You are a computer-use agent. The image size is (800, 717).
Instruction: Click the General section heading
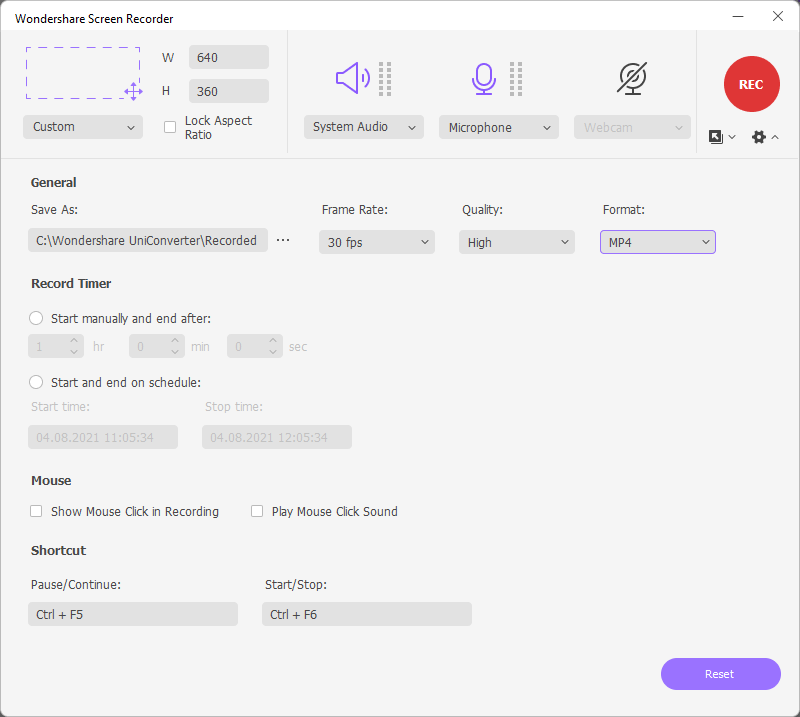click(54, 182)
